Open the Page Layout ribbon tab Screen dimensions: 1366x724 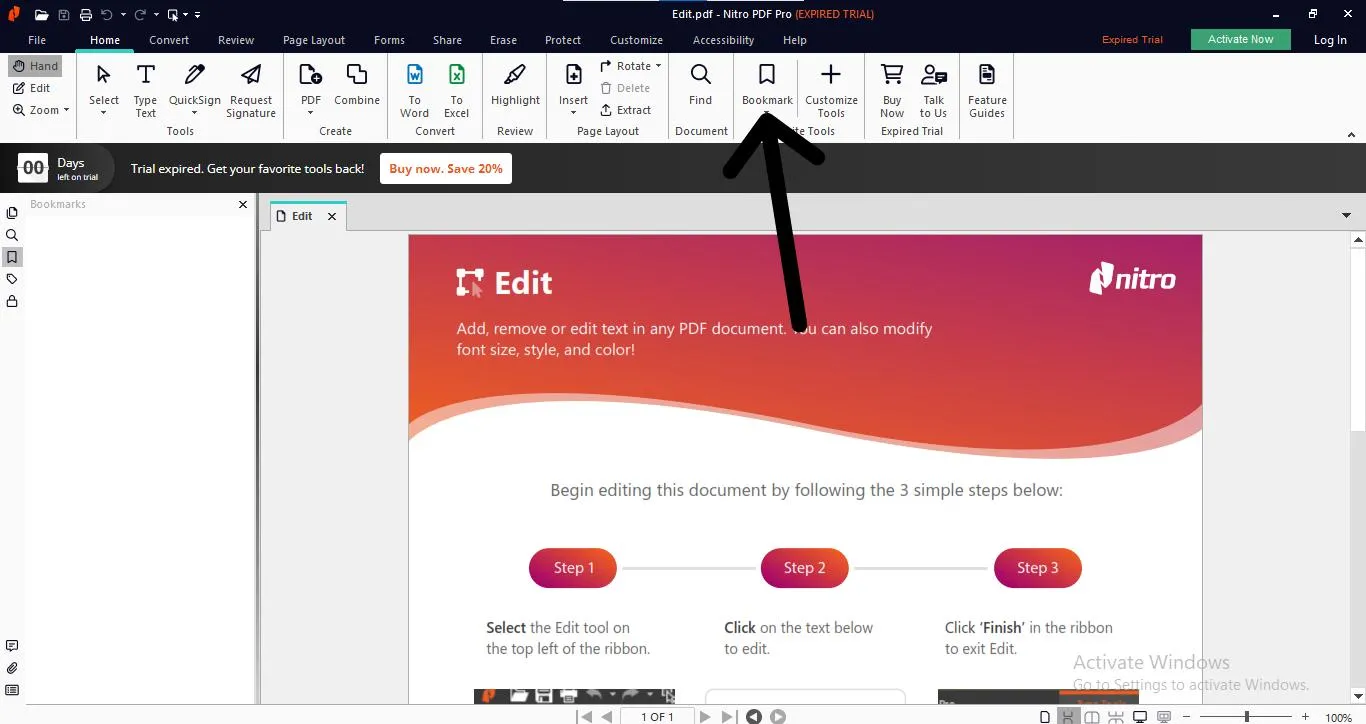[313, 40]
